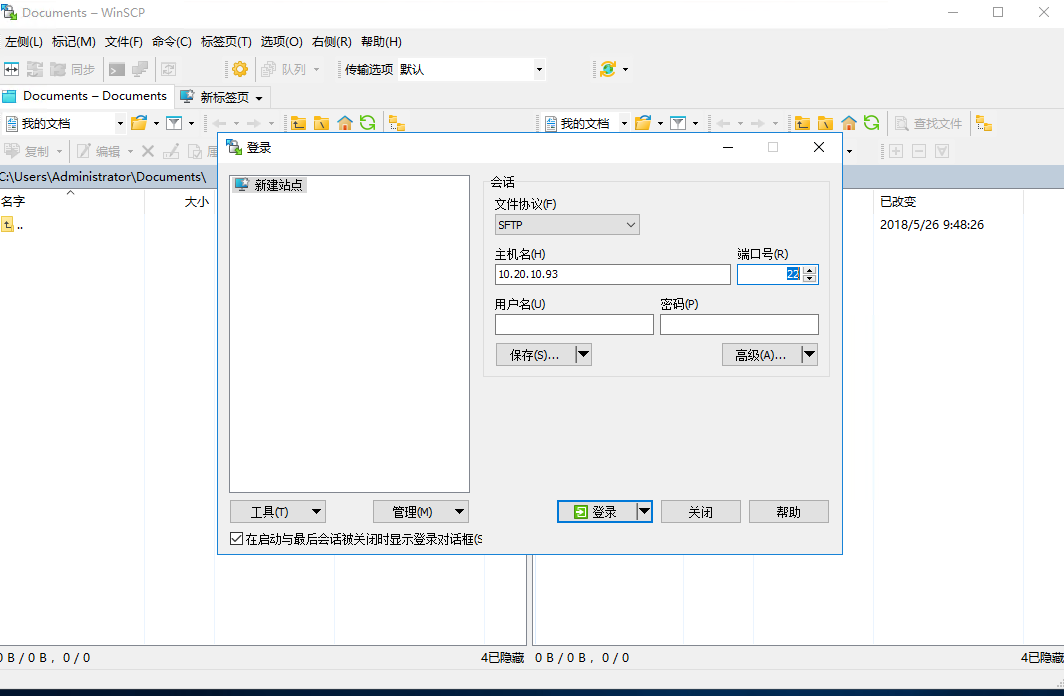Open the 标签页(T) menu
The width and height of the screenshot is (1064, 696).
(x=226, y=42)
